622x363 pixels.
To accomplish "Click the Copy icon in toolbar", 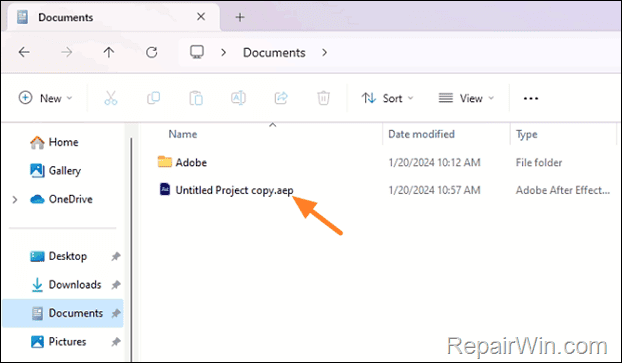I will (154, 98).
